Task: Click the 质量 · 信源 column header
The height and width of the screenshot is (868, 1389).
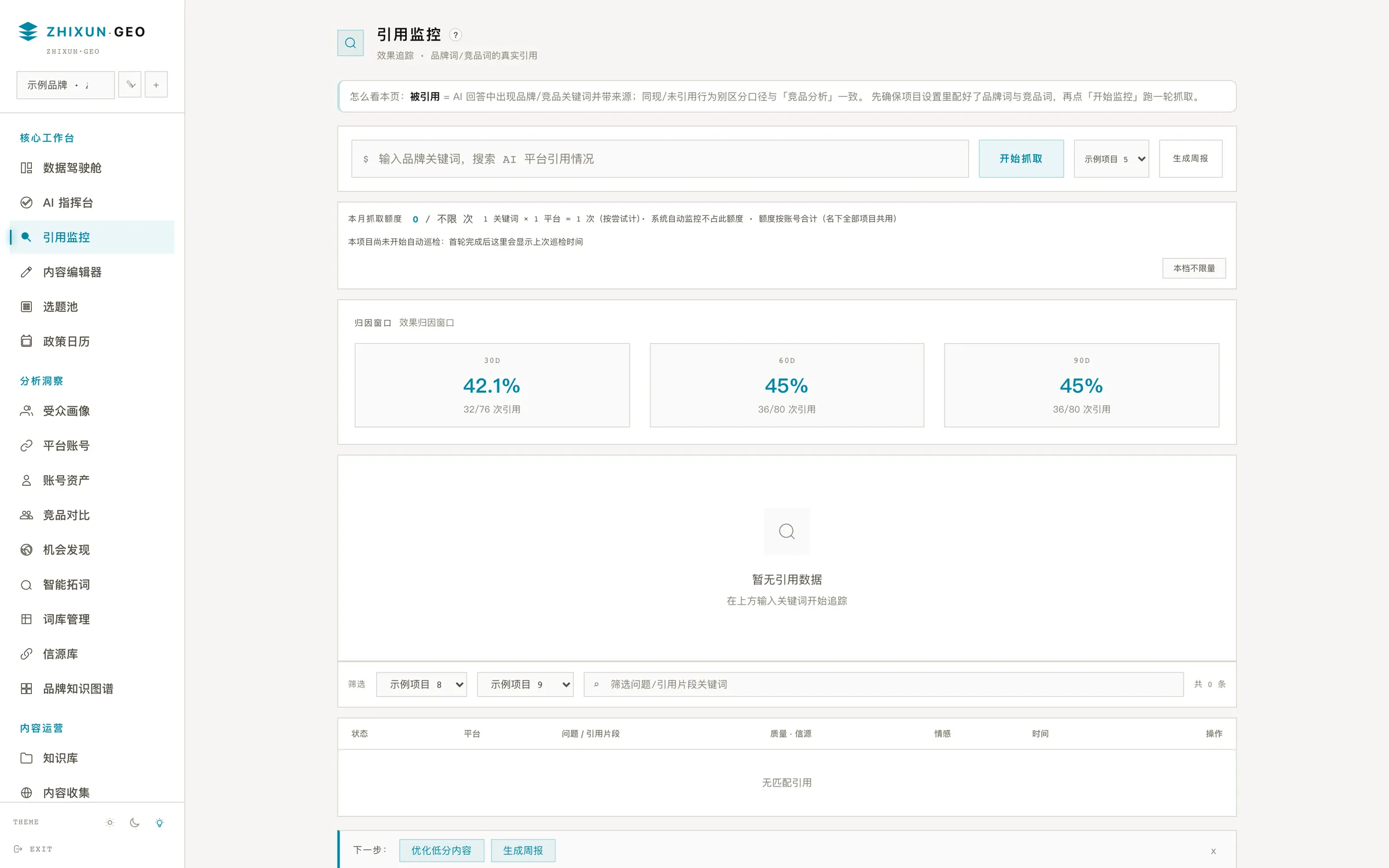Action: [x=791, y=733]
